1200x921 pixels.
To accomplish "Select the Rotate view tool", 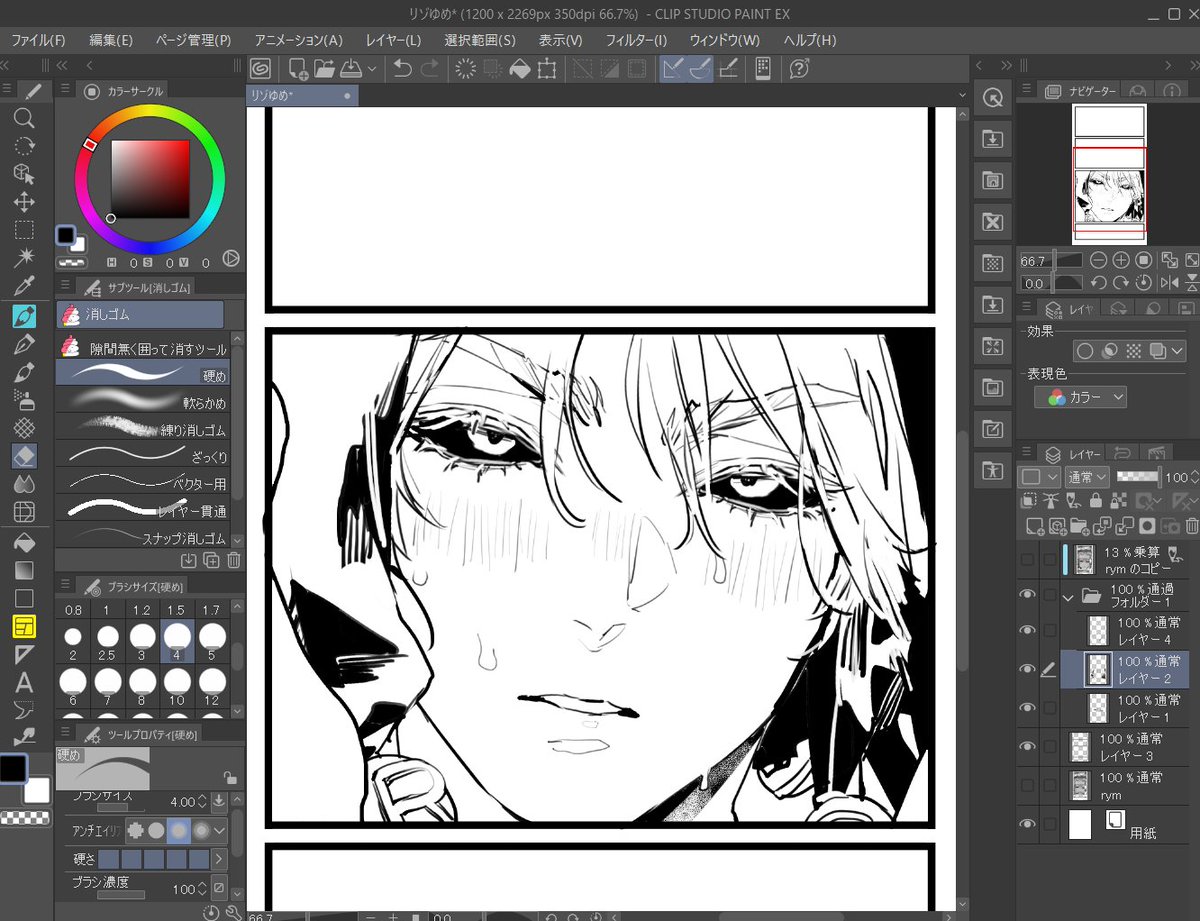I will click(24, 146).
